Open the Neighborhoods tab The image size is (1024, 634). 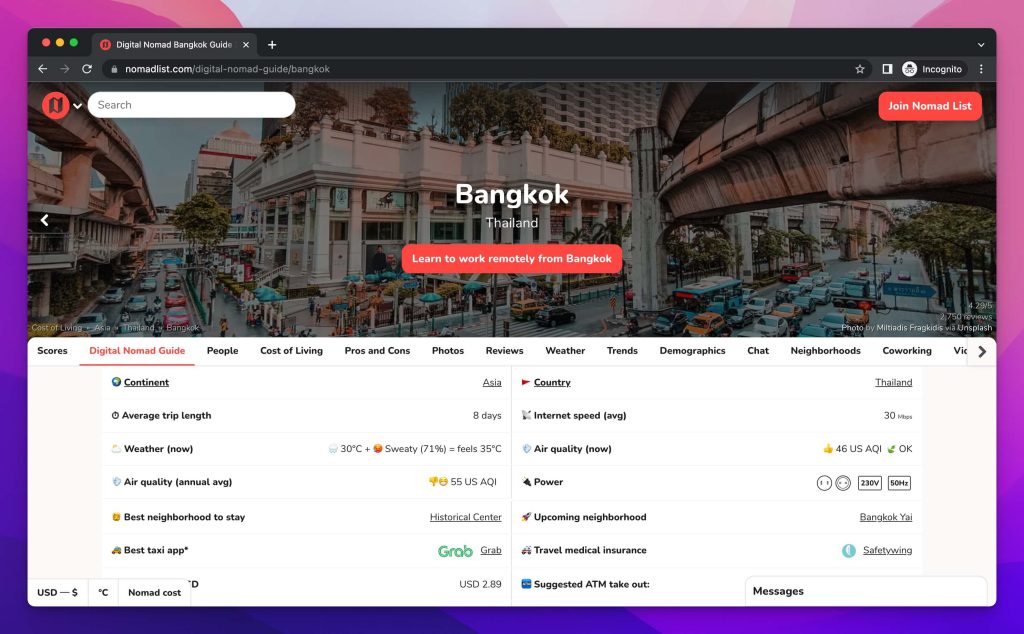pyautogui.click(x=825, y=351)
